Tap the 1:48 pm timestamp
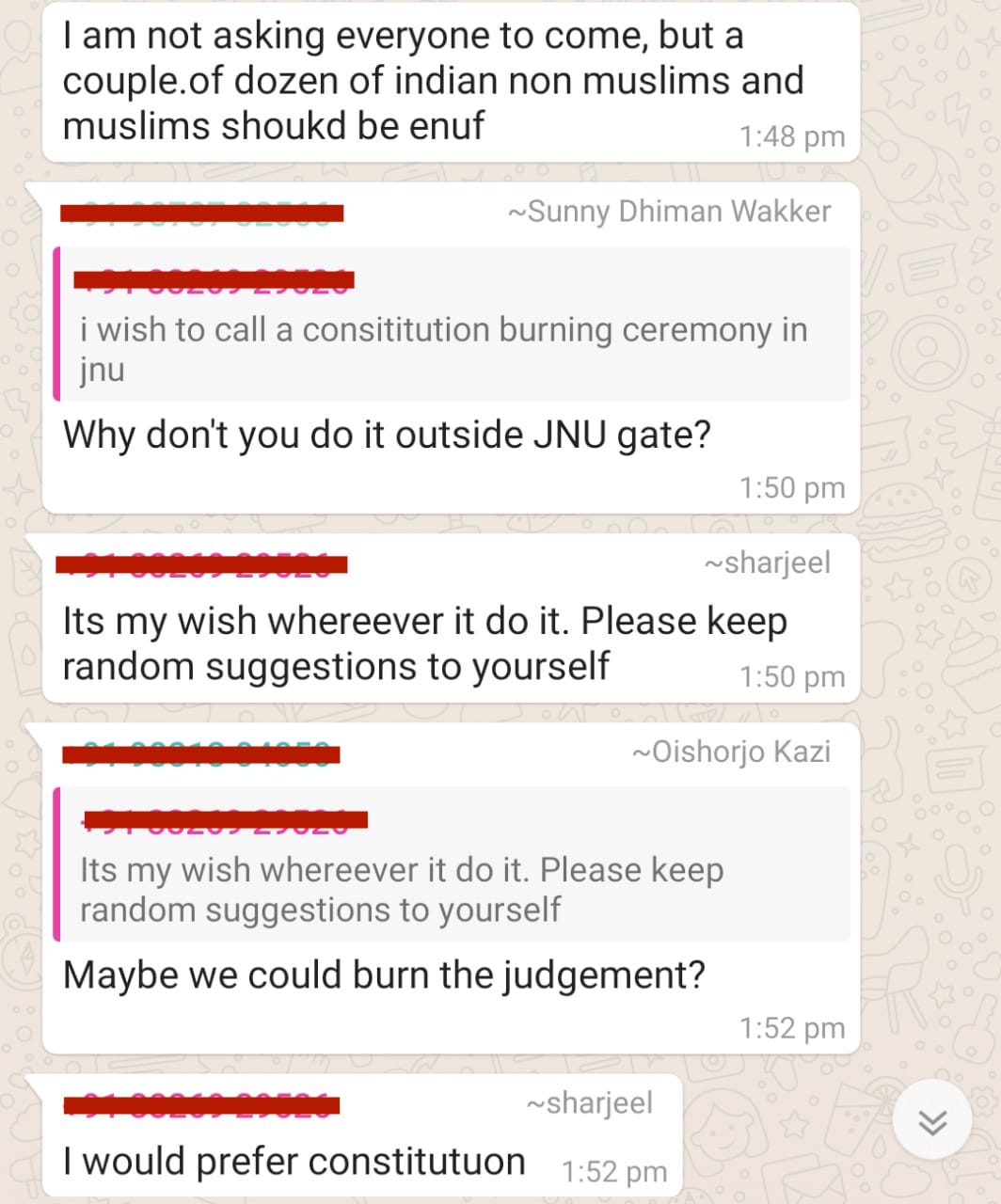1001x1204 pixels. pyautogui.click(x=792, y=137)
